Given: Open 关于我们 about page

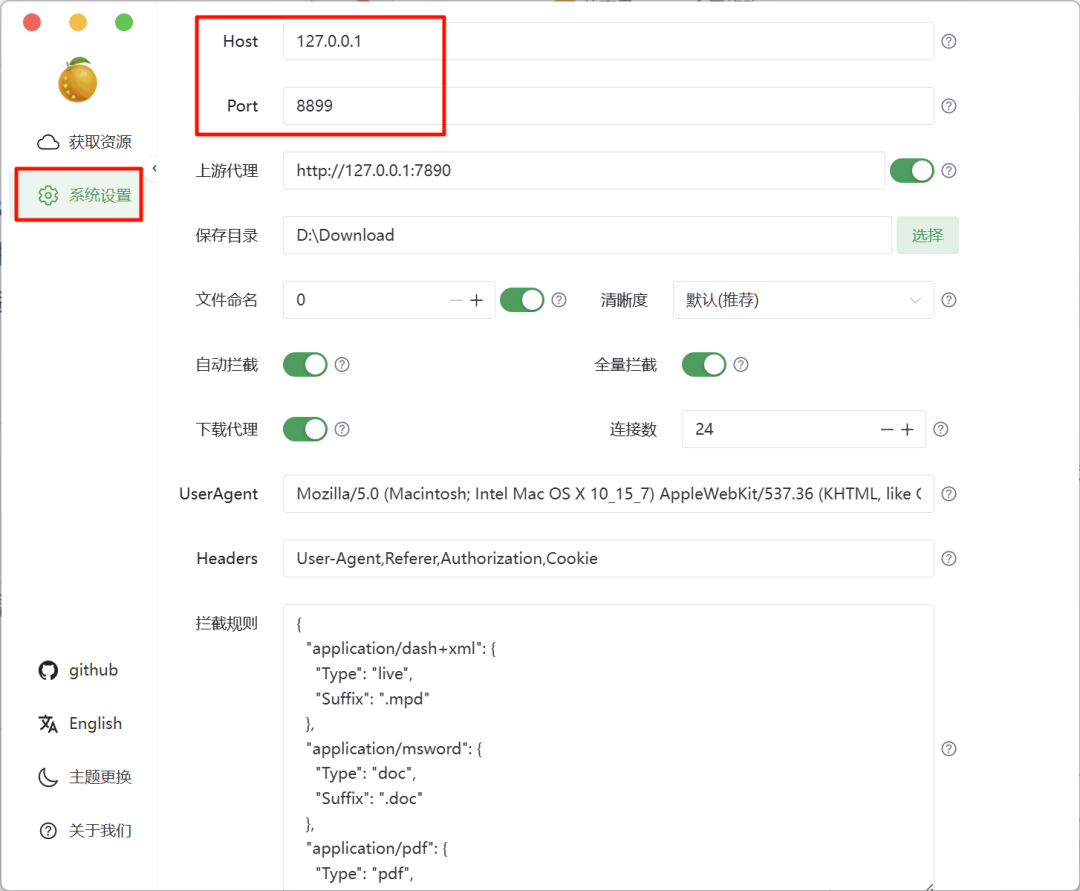Looking at the screenshot, I should [x=84, y=831].
